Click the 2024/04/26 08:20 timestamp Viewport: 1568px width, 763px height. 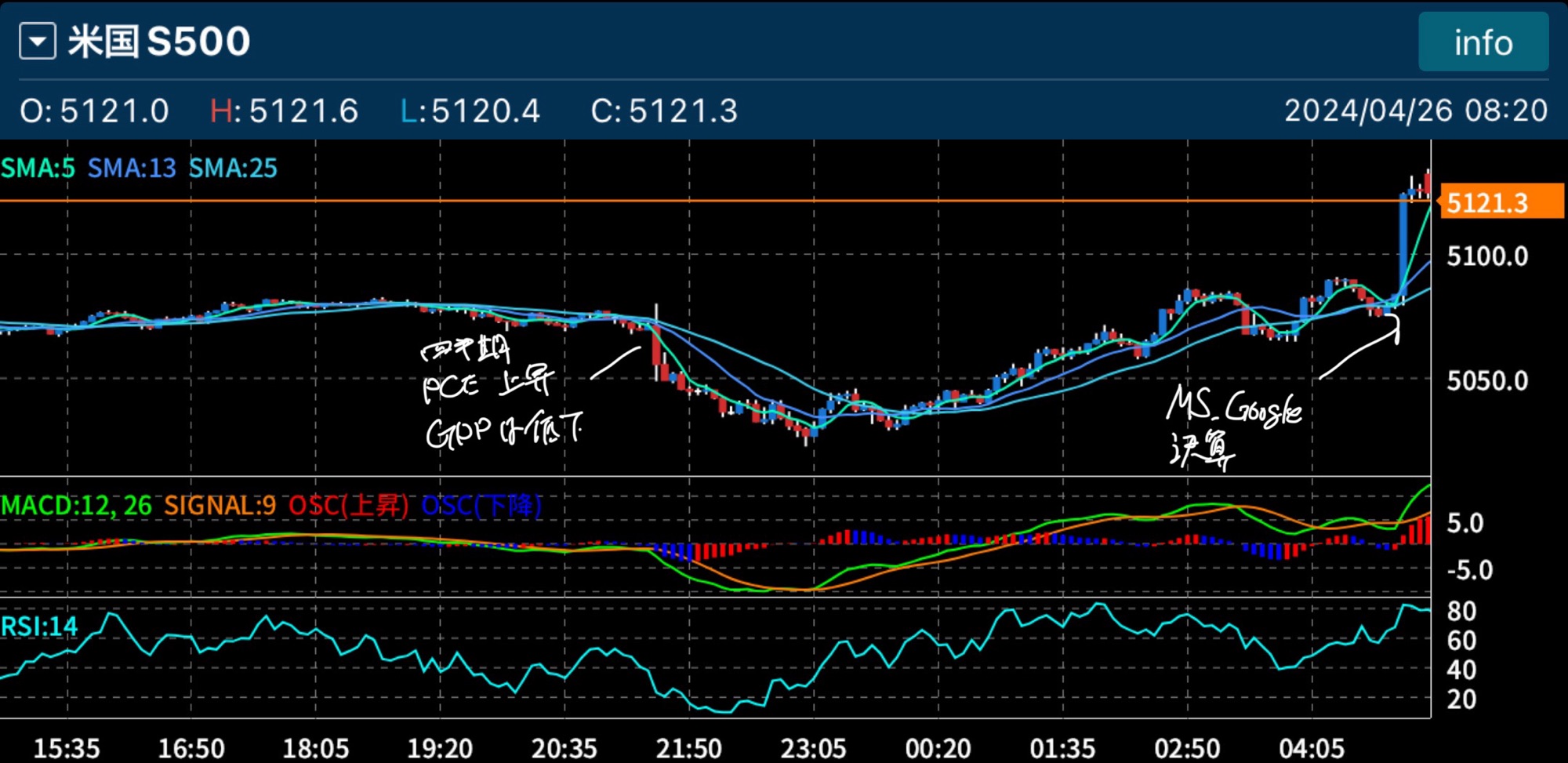[1415, 111]
